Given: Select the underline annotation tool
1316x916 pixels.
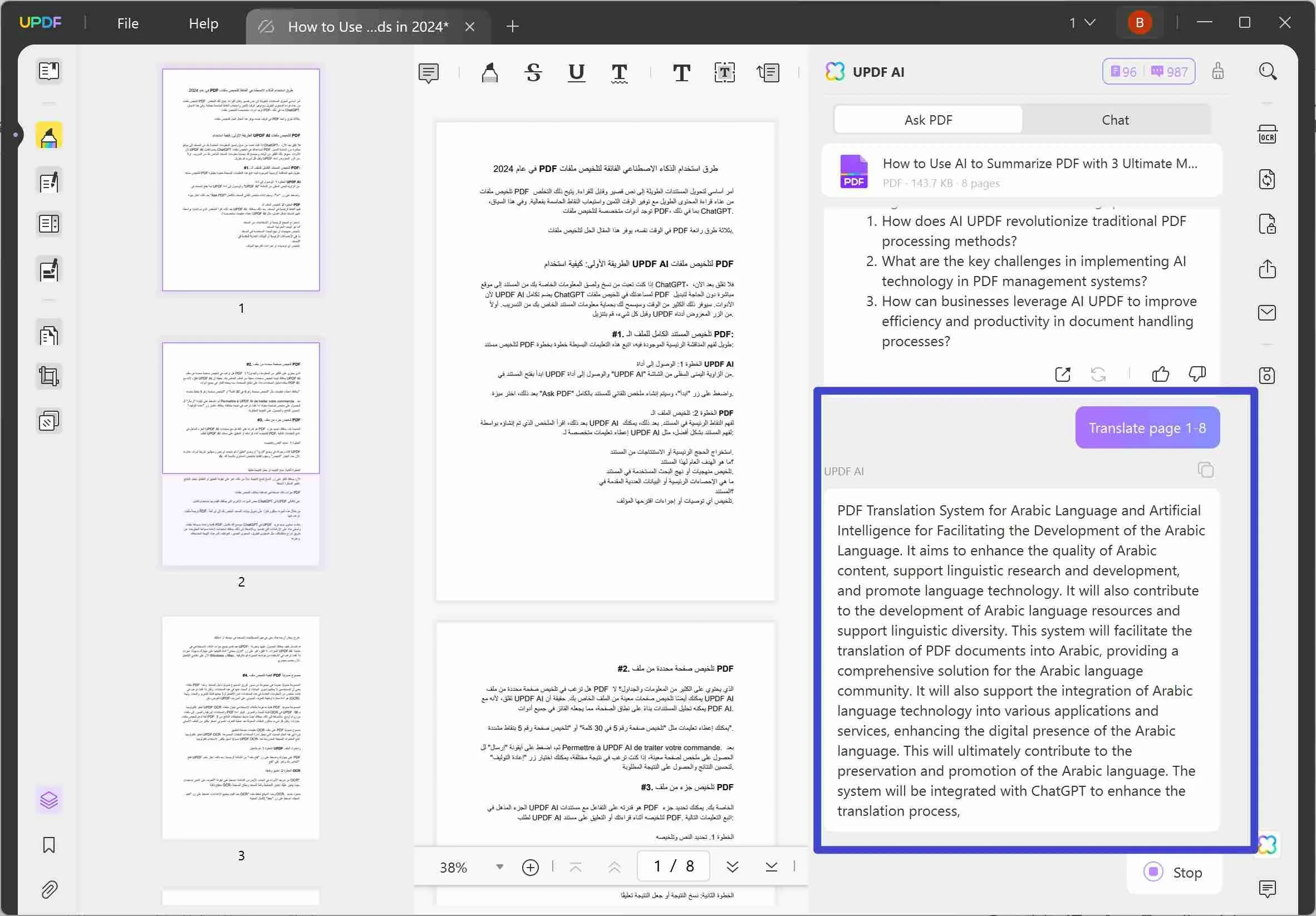Looking at the screenshot, I should 576,73.
